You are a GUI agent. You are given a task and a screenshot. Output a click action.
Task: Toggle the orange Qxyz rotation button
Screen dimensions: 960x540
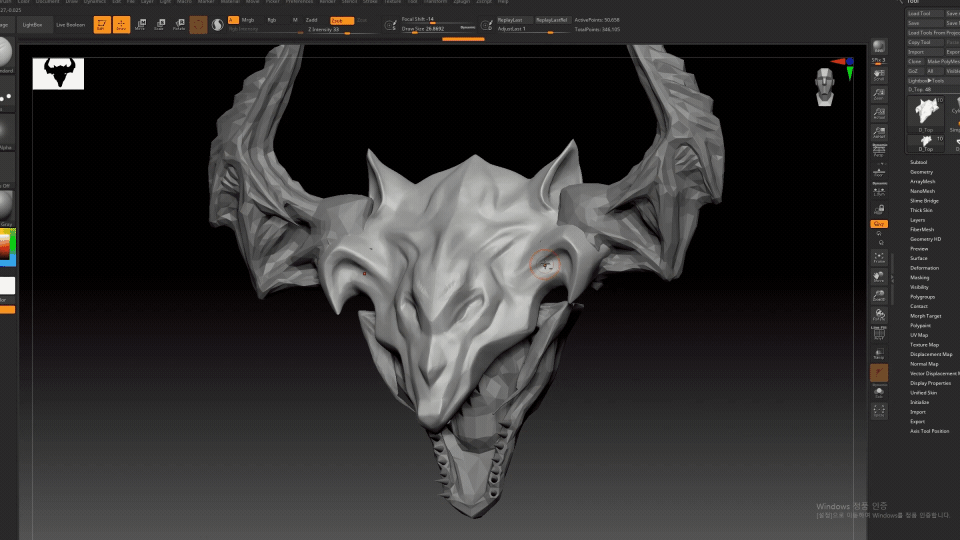[x=879, y=224]
